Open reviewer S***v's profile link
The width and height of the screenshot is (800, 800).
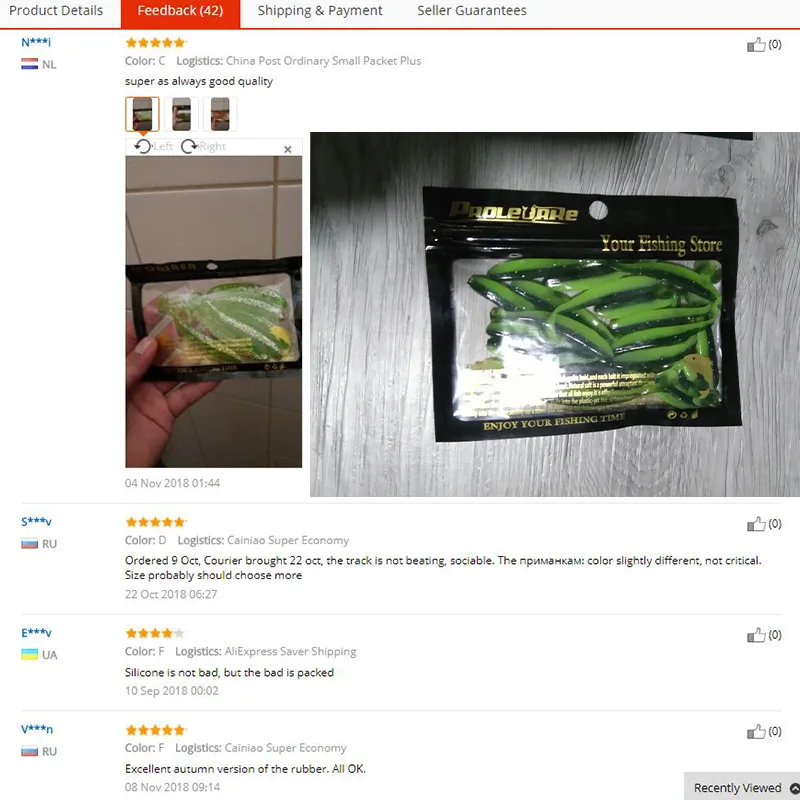(36, 521)
